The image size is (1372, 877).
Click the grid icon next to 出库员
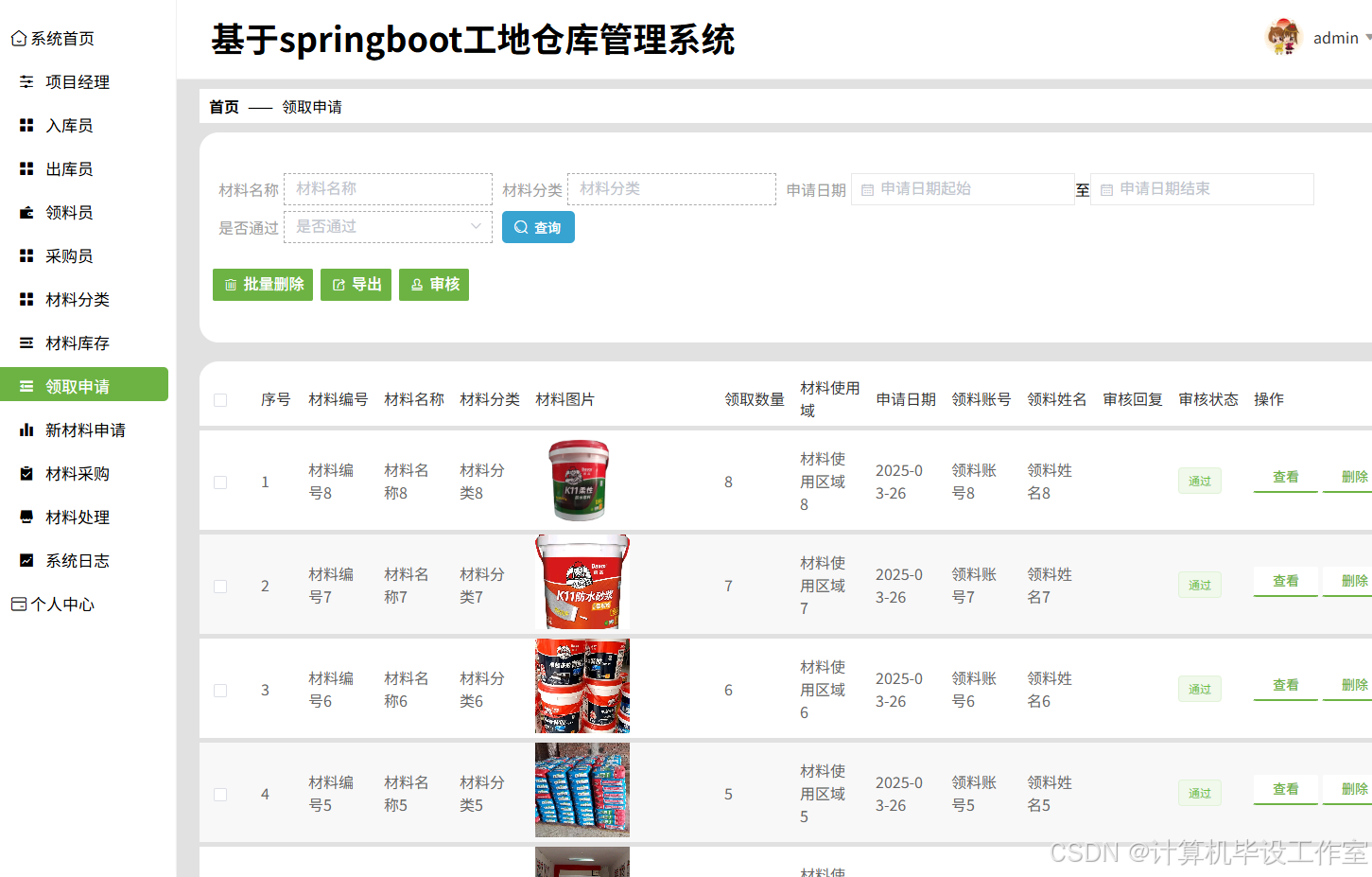[x=26, y=169]
